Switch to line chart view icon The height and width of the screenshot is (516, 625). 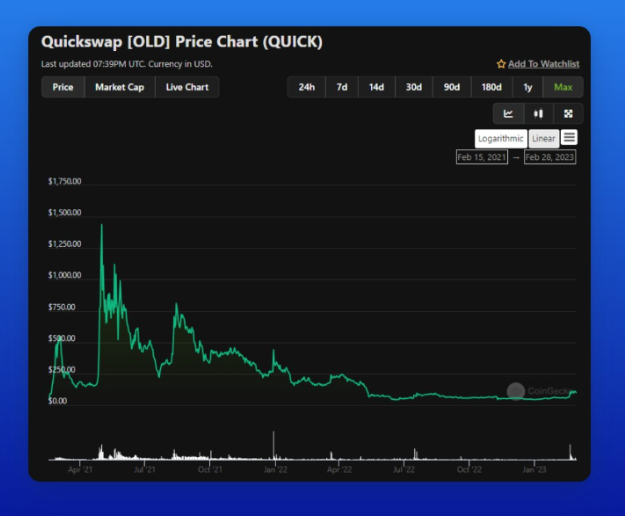pos(508,114)
